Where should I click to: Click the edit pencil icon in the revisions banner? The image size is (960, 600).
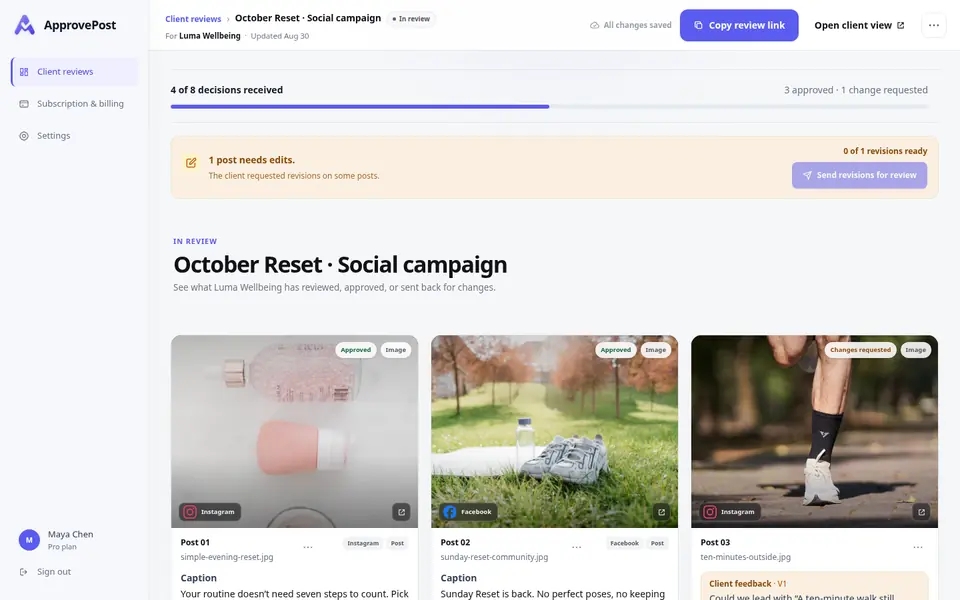(191, 162)
